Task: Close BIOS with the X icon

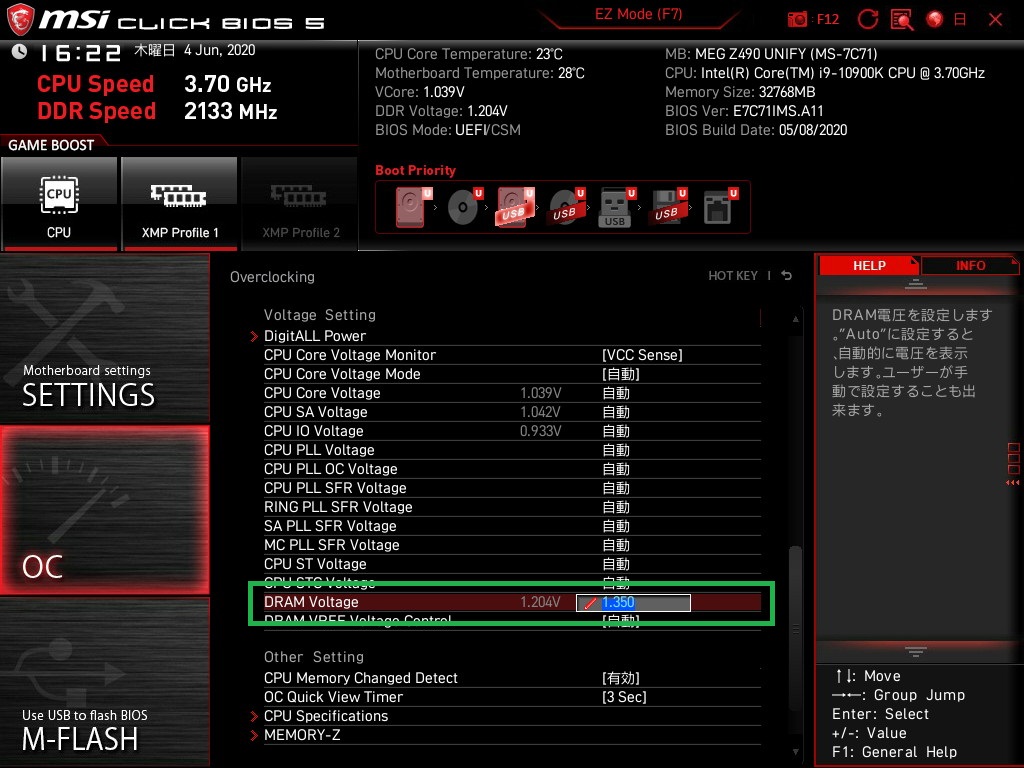Action: tap(995, 20)
